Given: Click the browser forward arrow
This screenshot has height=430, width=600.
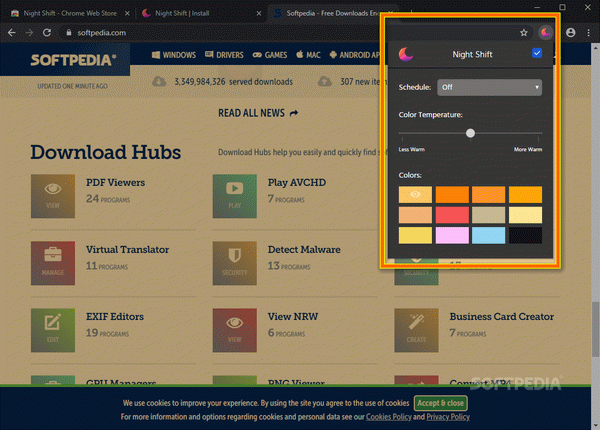Looking at the screenshot, I should (29, 33).
